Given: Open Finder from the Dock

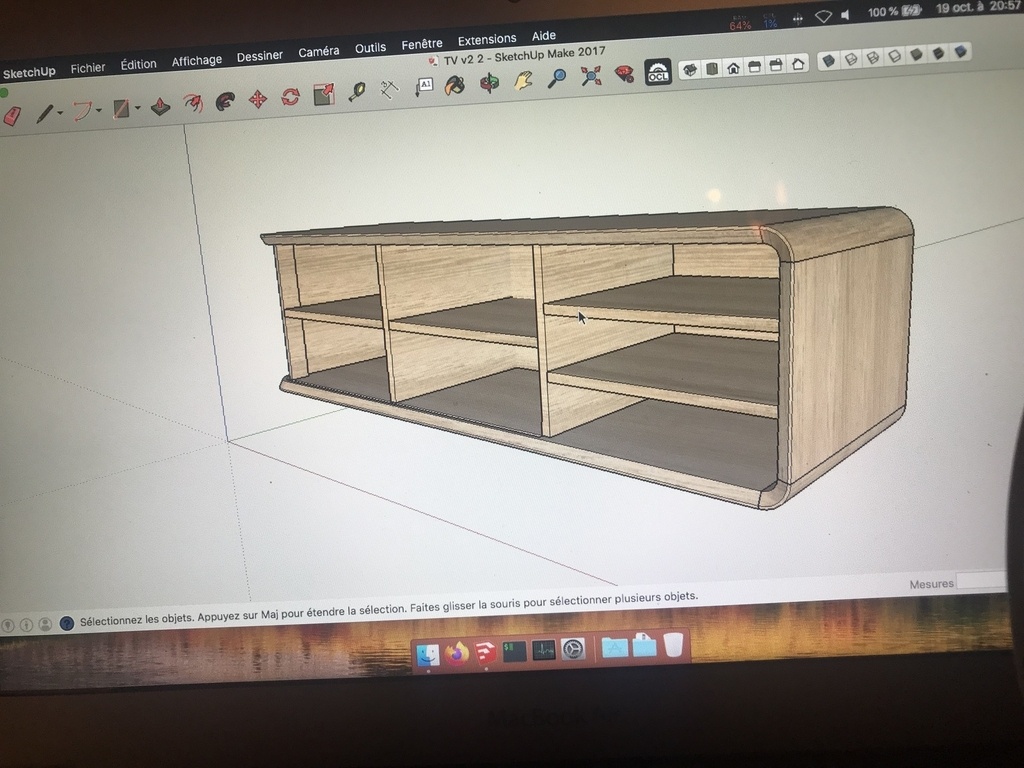Looking at the screenshot, I should [x=428, y=654].
